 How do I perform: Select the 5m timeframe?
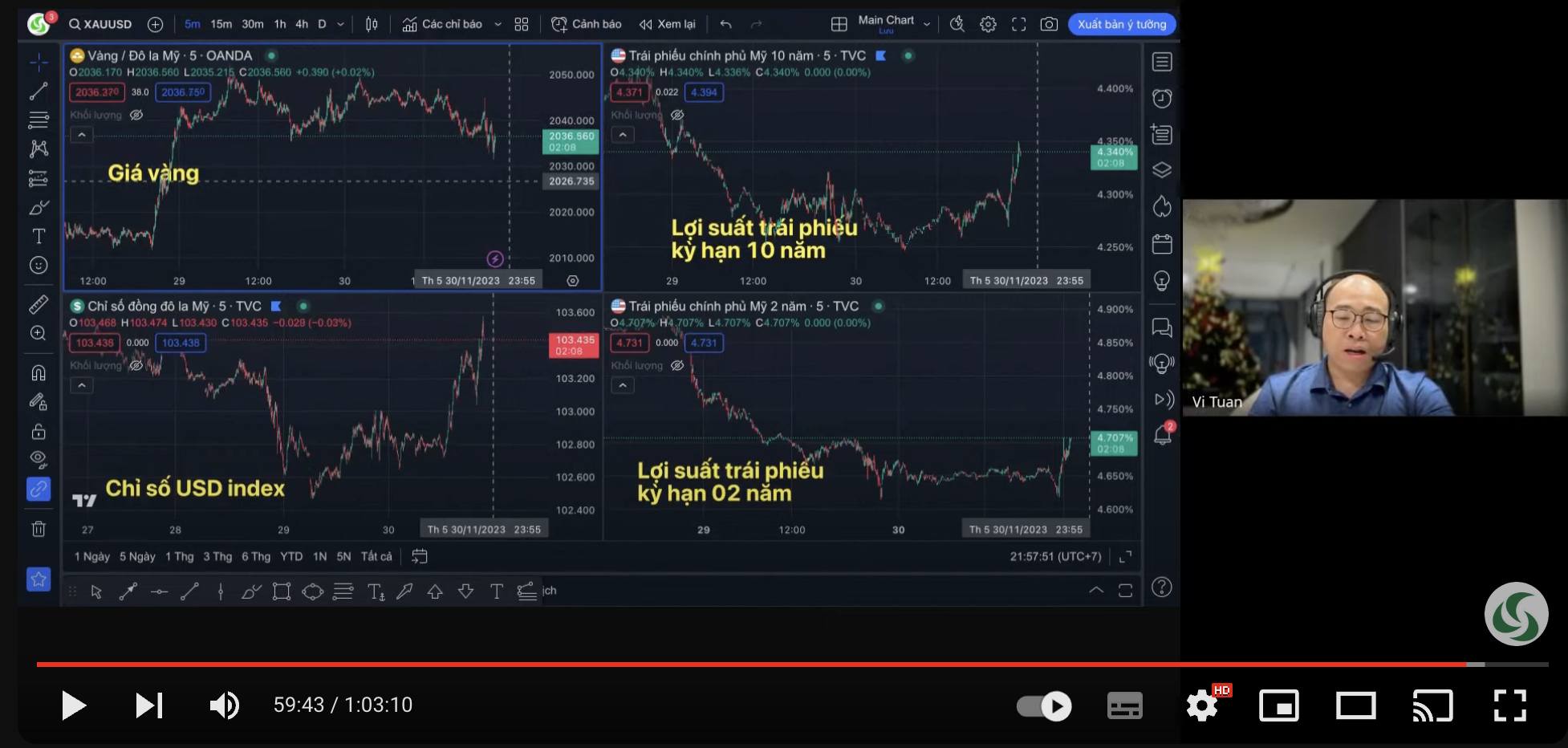(193, 24)
